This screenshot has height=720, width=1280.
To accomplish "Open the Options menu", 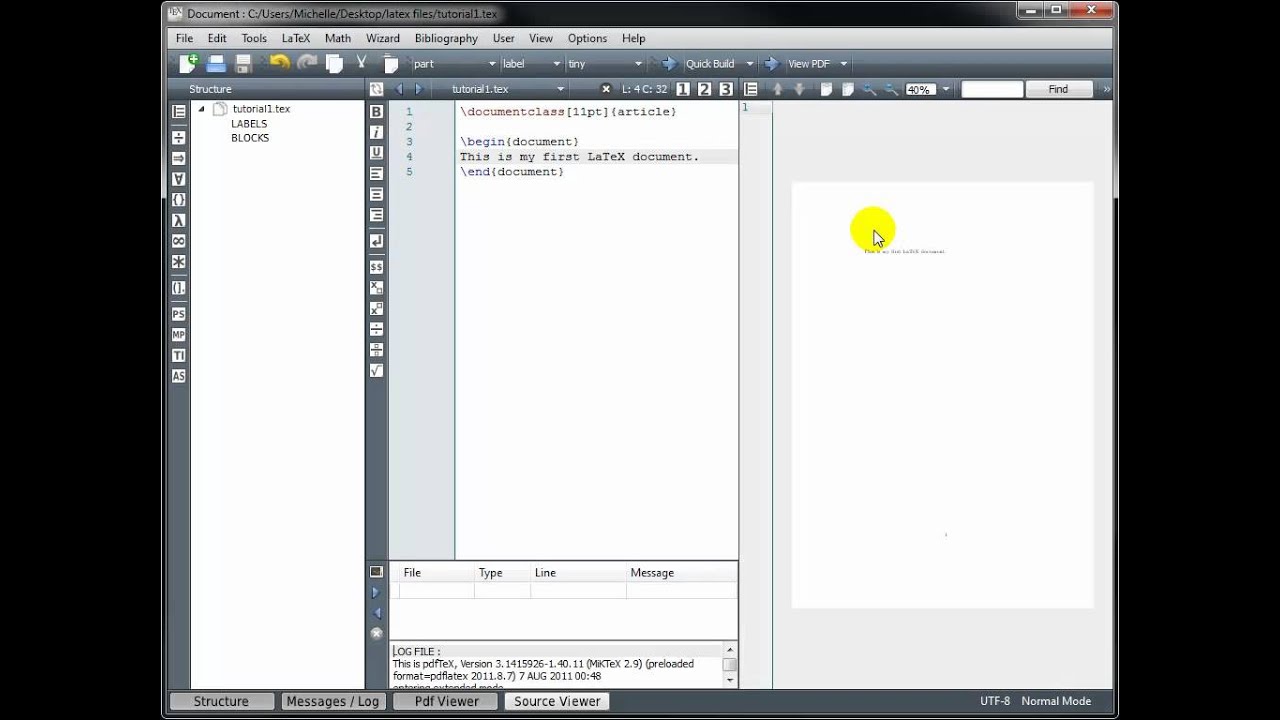I will 587,38.
